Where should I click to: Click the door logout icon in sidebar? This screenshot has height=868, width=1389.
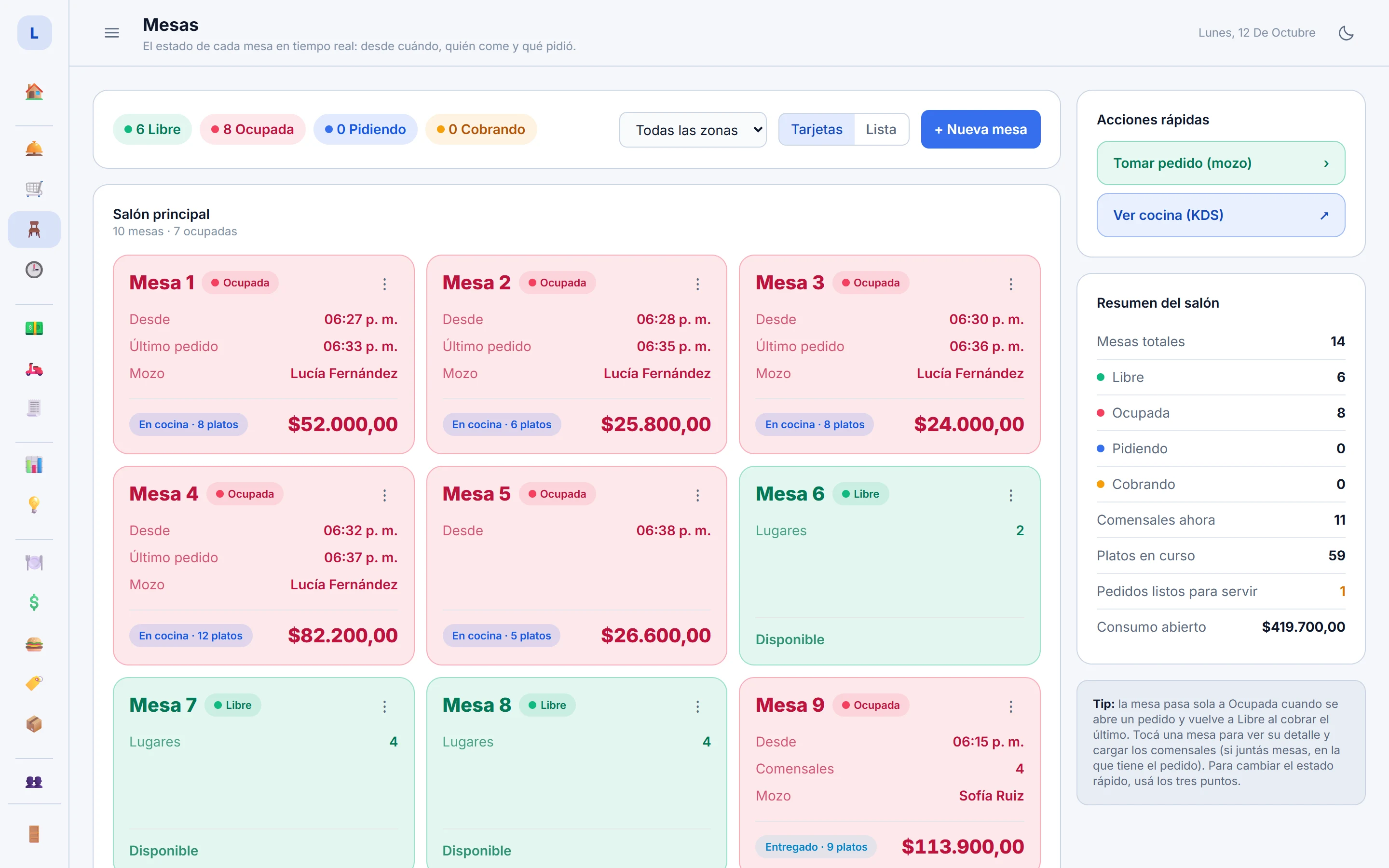34,834
